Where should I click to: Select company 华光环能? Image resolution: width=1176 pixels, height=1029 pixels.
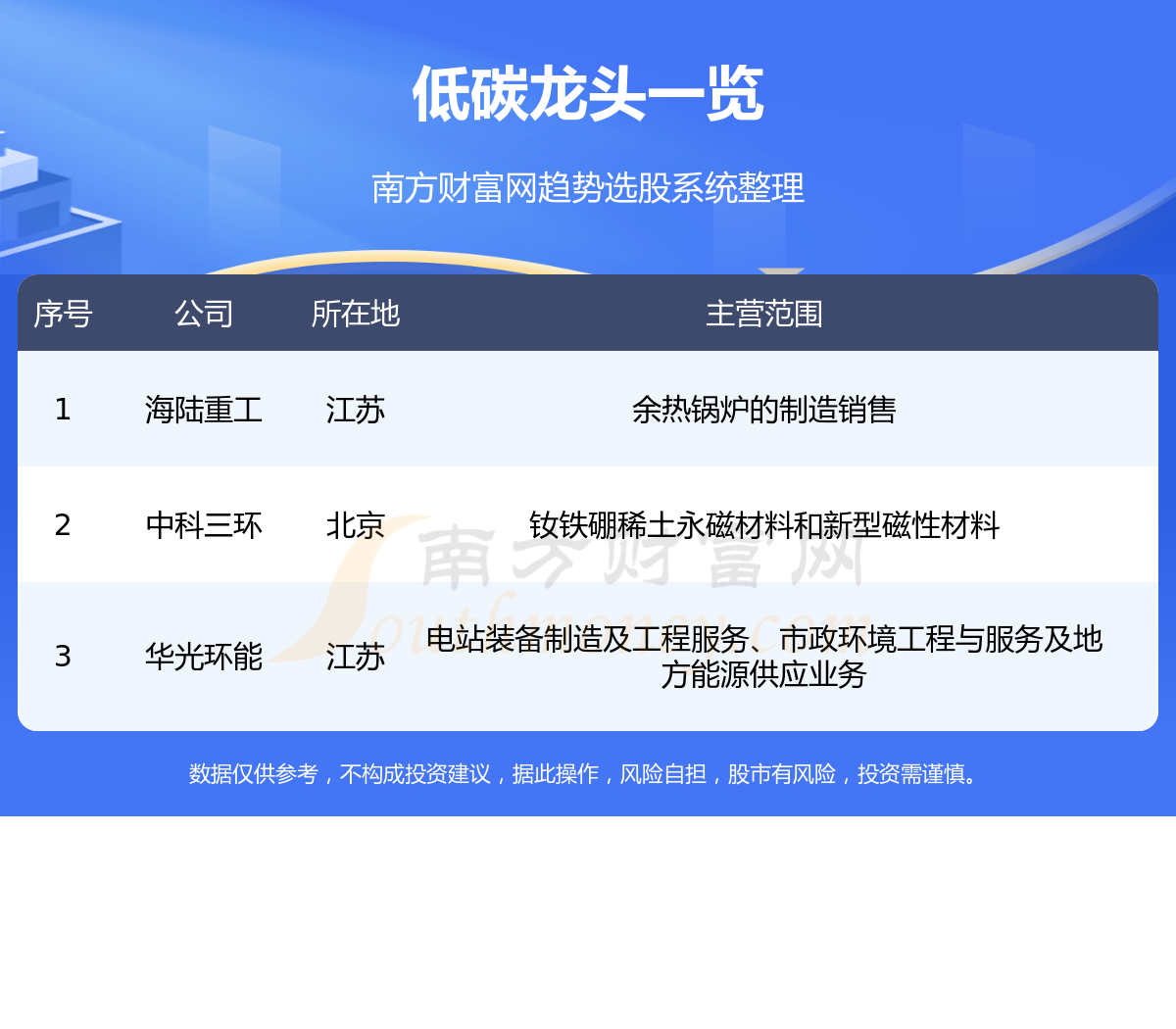204,656
